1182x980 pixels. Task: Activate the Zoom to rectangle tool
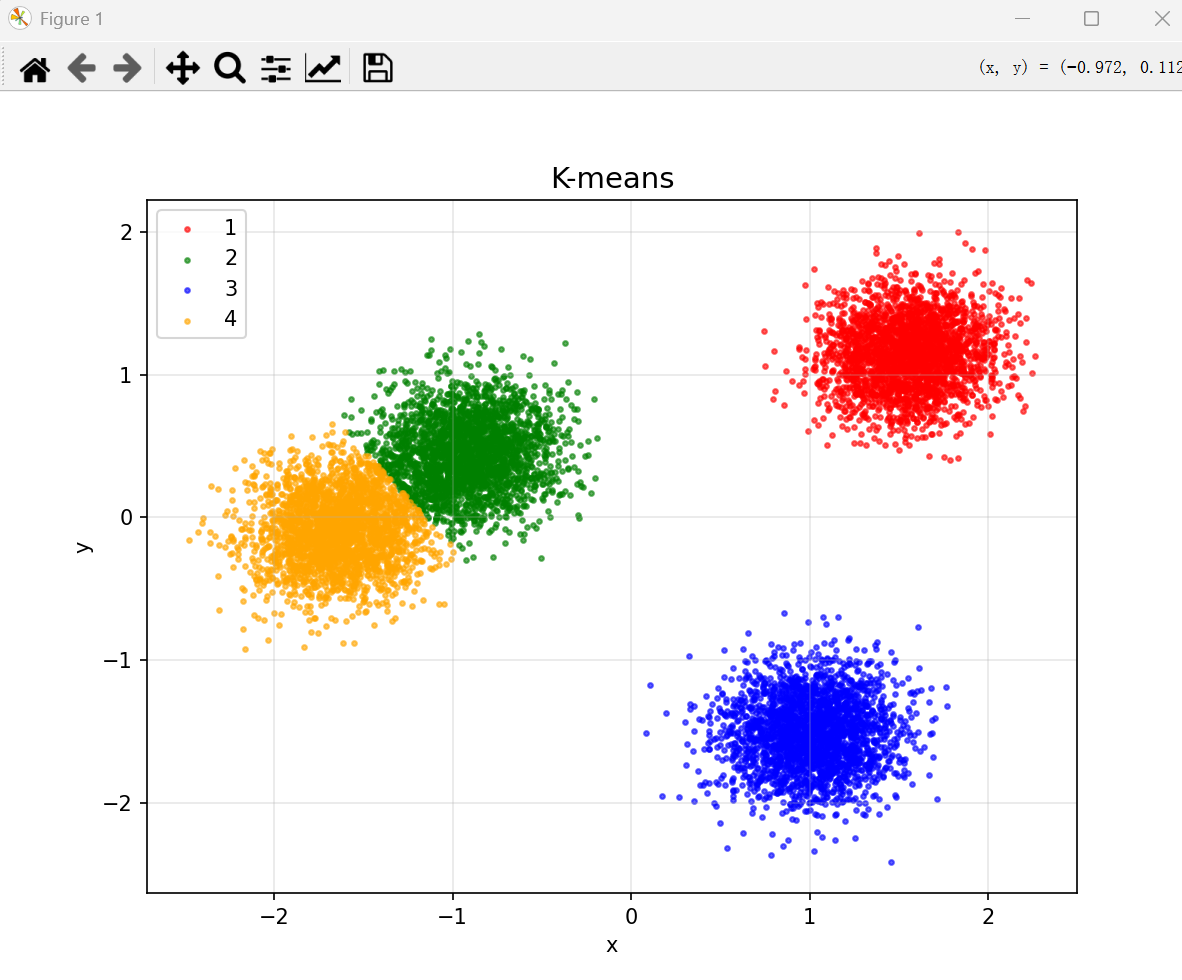pos(229,69)
